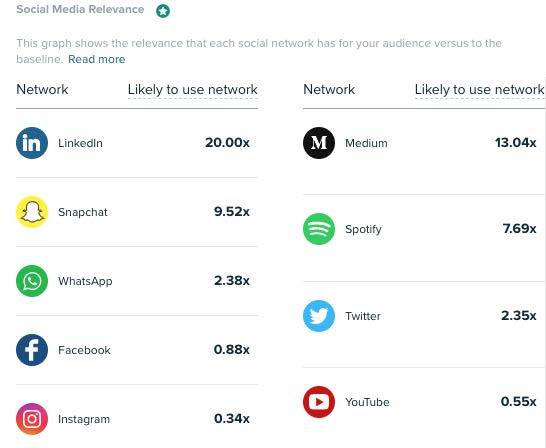Click the Snapchat network label
This screenshot has height=448, width=546.
(x=83, y=212)
